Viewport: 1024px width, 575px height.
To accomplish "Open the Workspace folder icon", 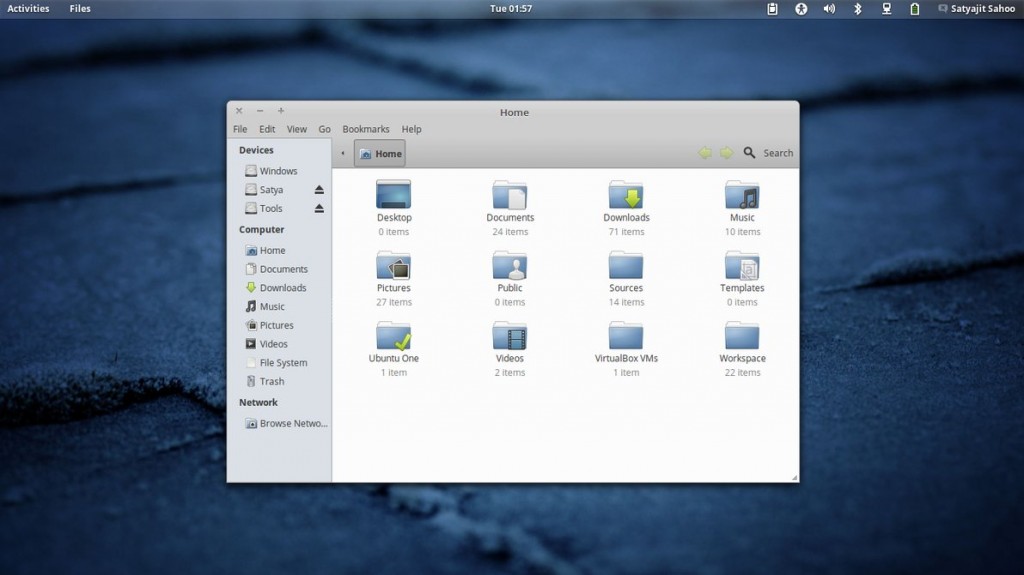I will [742, 336].
